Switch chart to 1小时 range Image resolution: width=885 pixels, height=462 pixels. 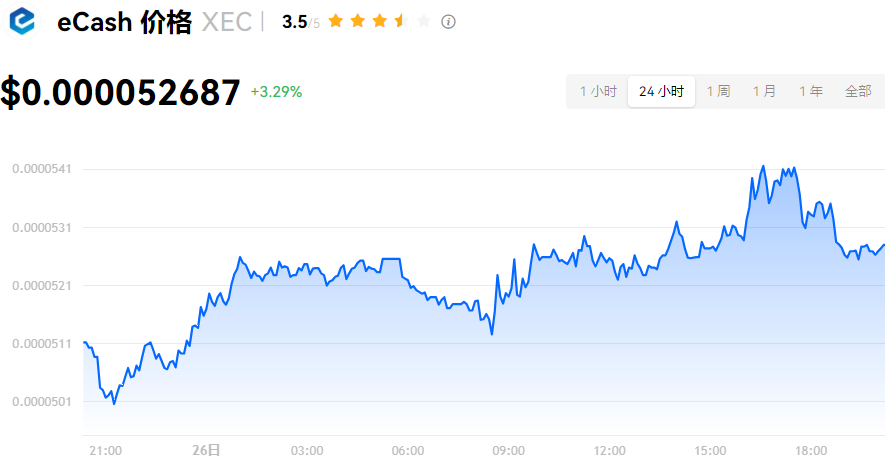(x=598, y=91)
